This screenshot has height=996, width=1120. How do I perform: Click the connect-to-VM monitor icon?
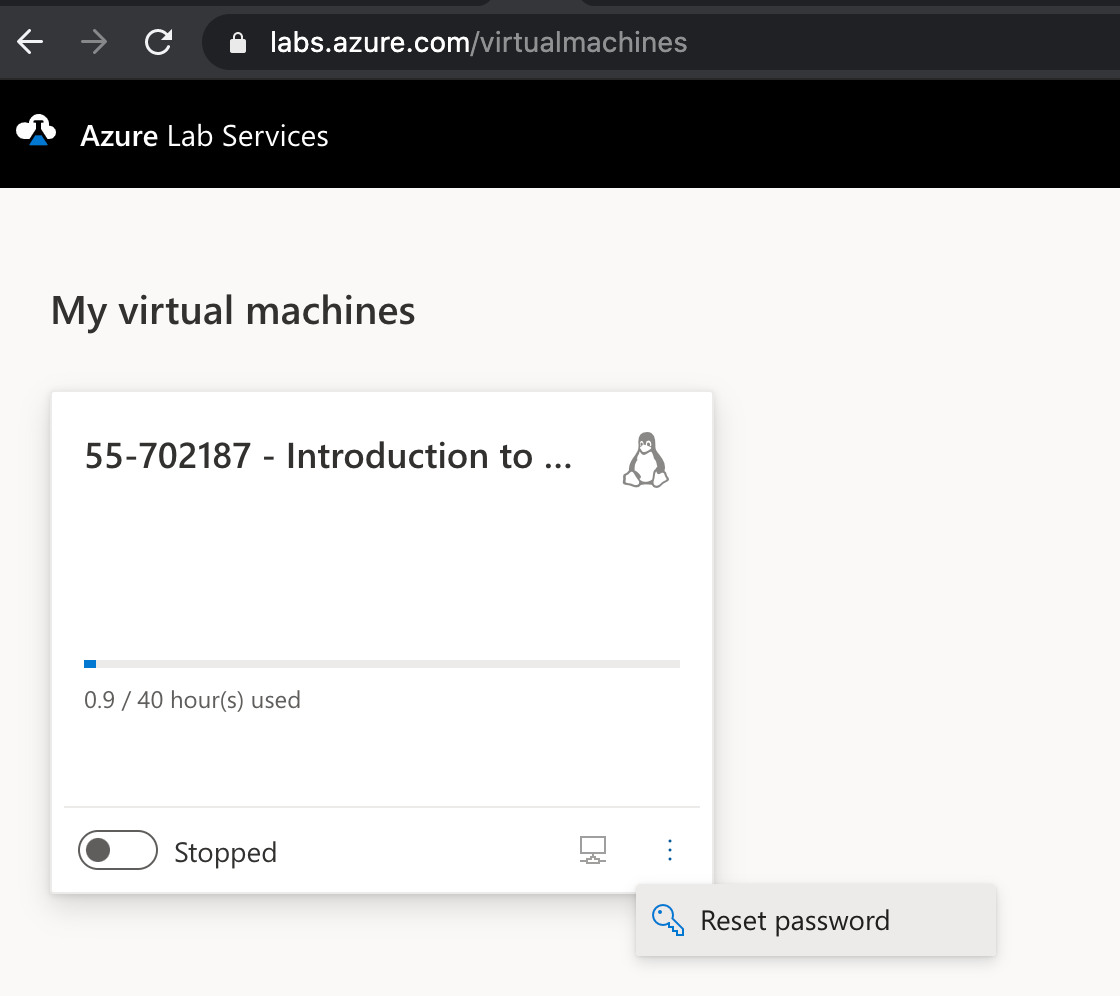[x=592, y=850]
